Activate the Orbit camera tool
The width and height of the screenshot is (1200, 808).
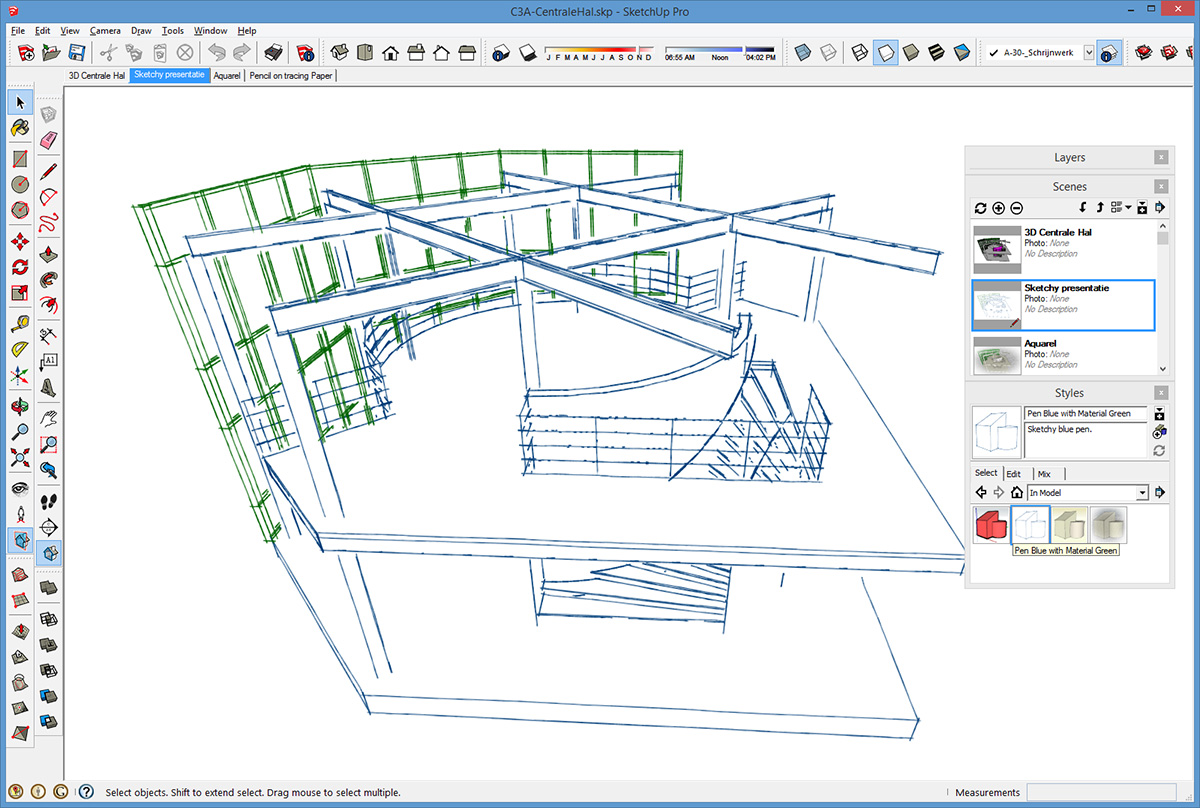pos(20,406)
